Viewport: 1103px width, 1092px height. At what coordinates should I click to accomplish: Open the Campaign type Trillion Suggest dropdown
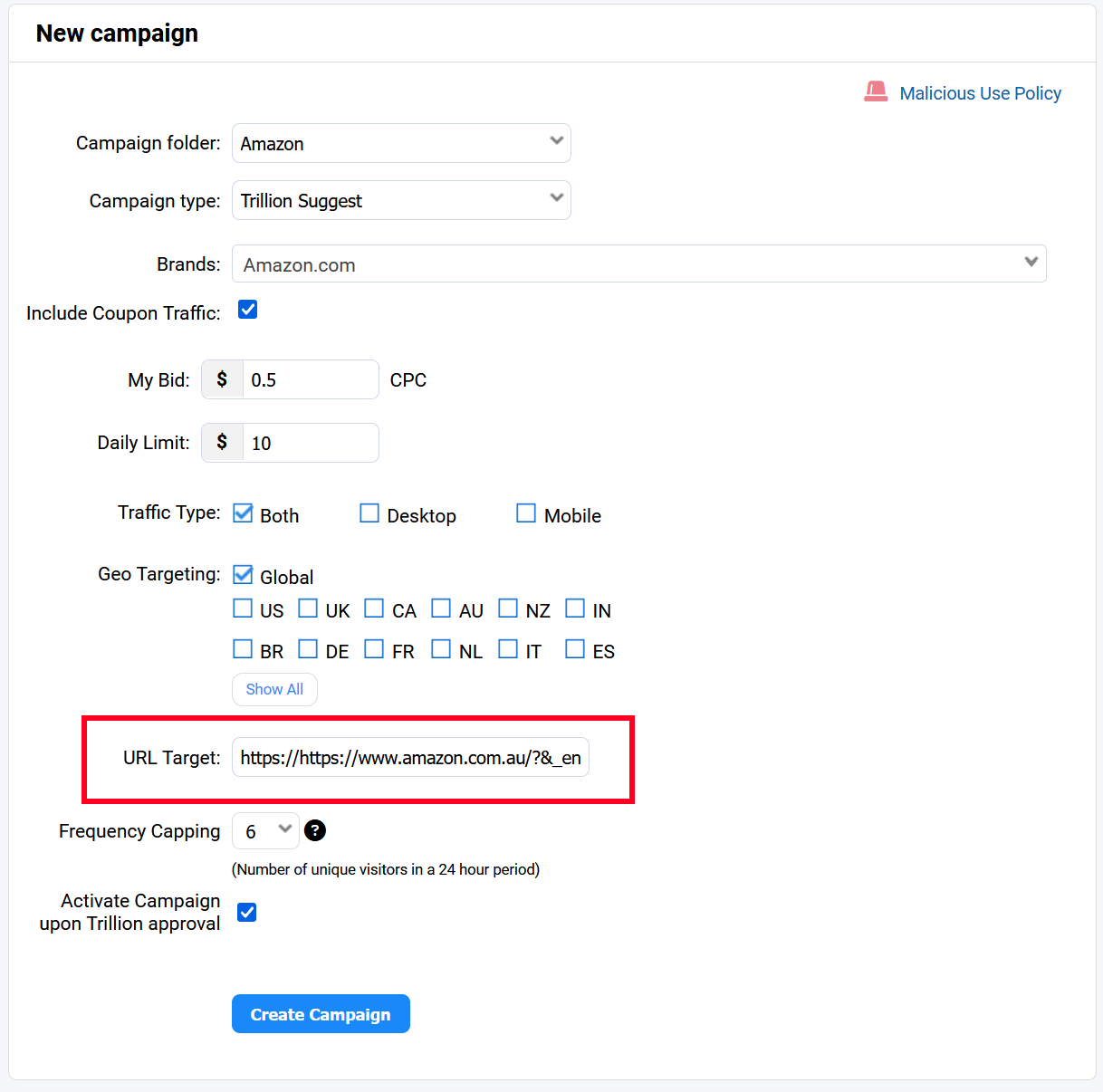click(401, 200)
